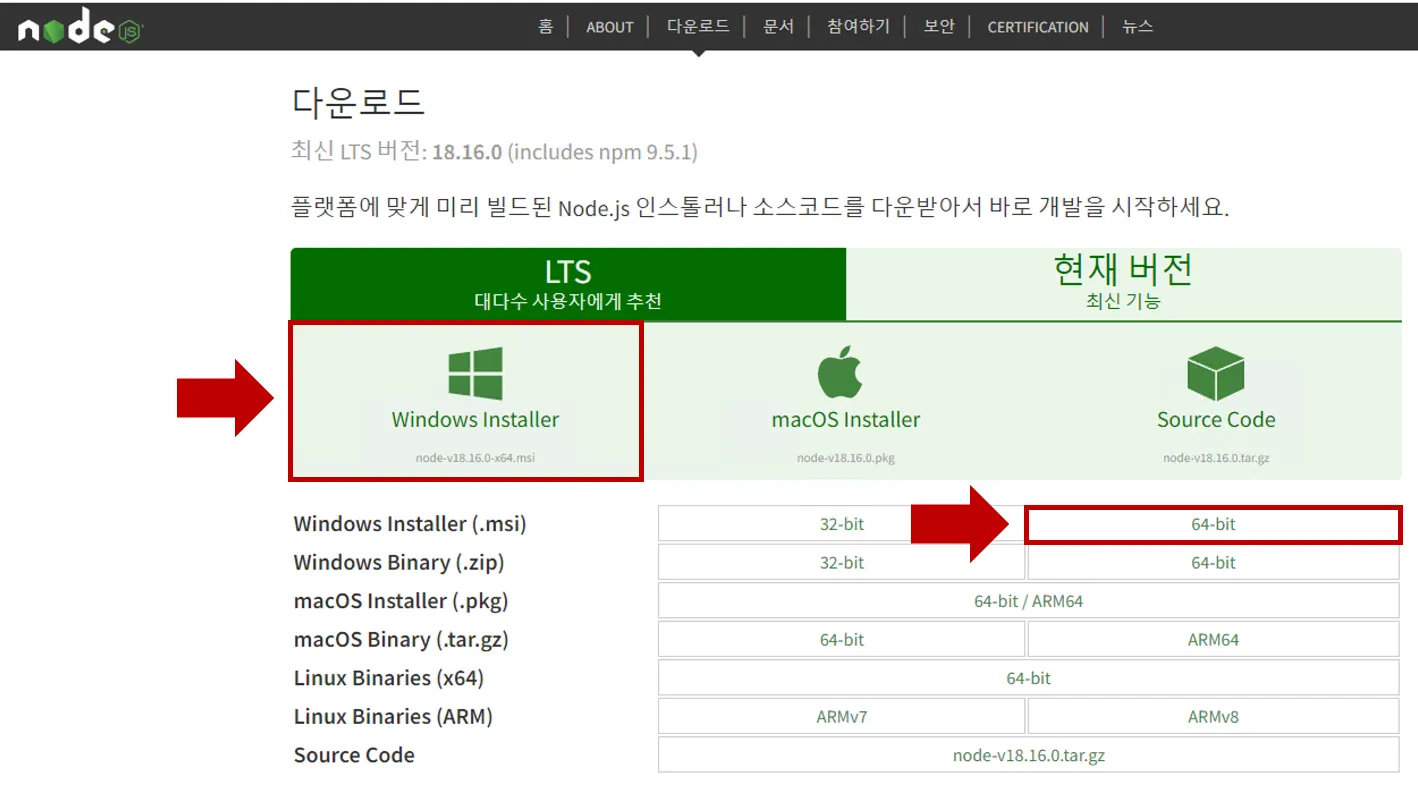
Task: Click the node-v18.16.0.pkg filename
Action: [x=846, y=458]
